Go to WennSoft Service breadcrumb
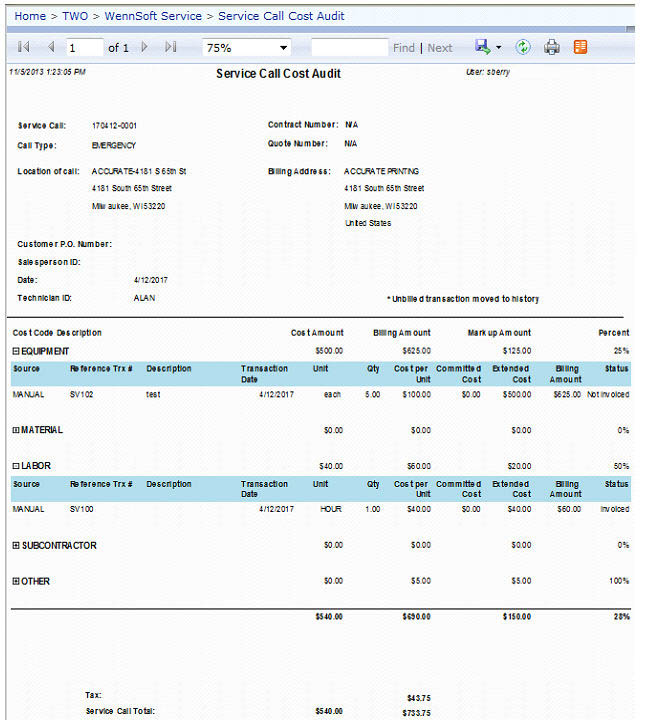The image size is (646, 725). click(155, 17)
